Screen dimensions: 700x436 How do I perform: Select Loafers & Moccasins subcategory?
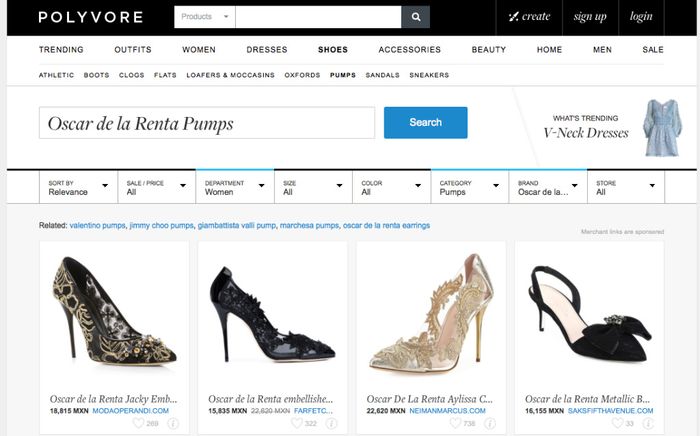(230, 75)
